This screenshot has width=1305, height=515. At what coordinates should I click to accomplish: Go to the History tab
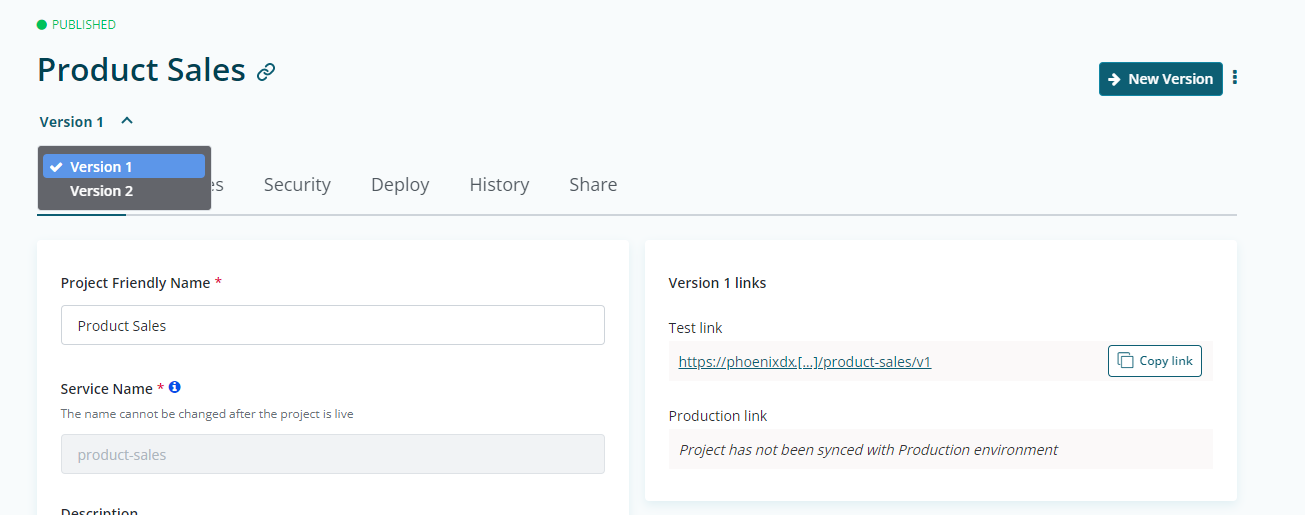pyautogui.click(x=499, y=185)
